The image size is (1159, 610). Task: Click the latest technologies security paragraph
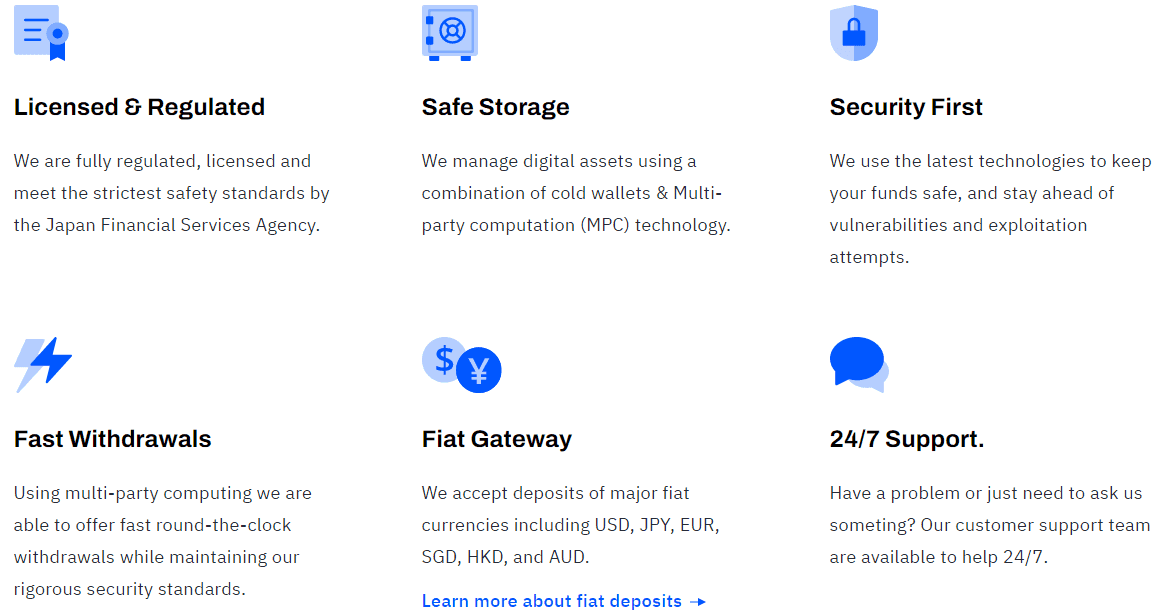click(990, 209)
